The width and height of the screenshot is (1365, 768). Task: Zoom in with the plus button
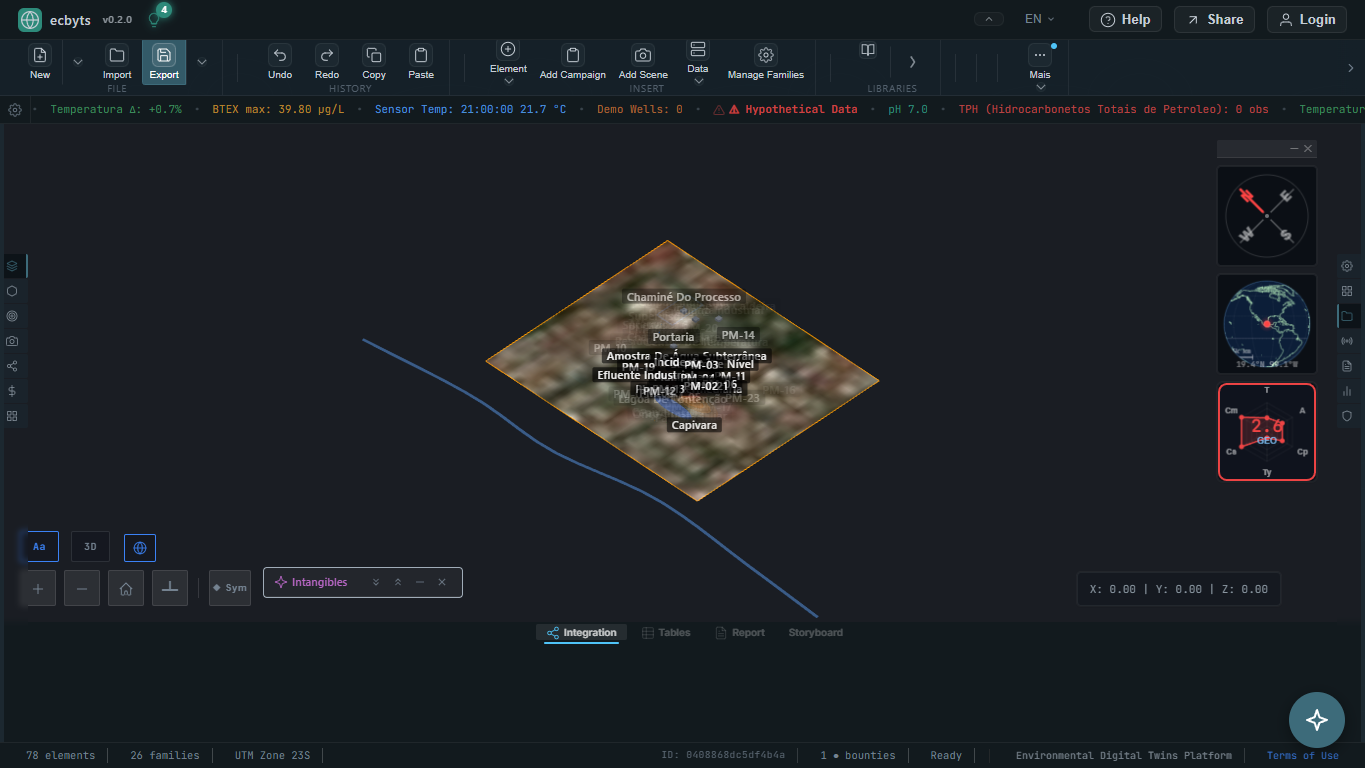pyautogui.click(x=38, y=588)
